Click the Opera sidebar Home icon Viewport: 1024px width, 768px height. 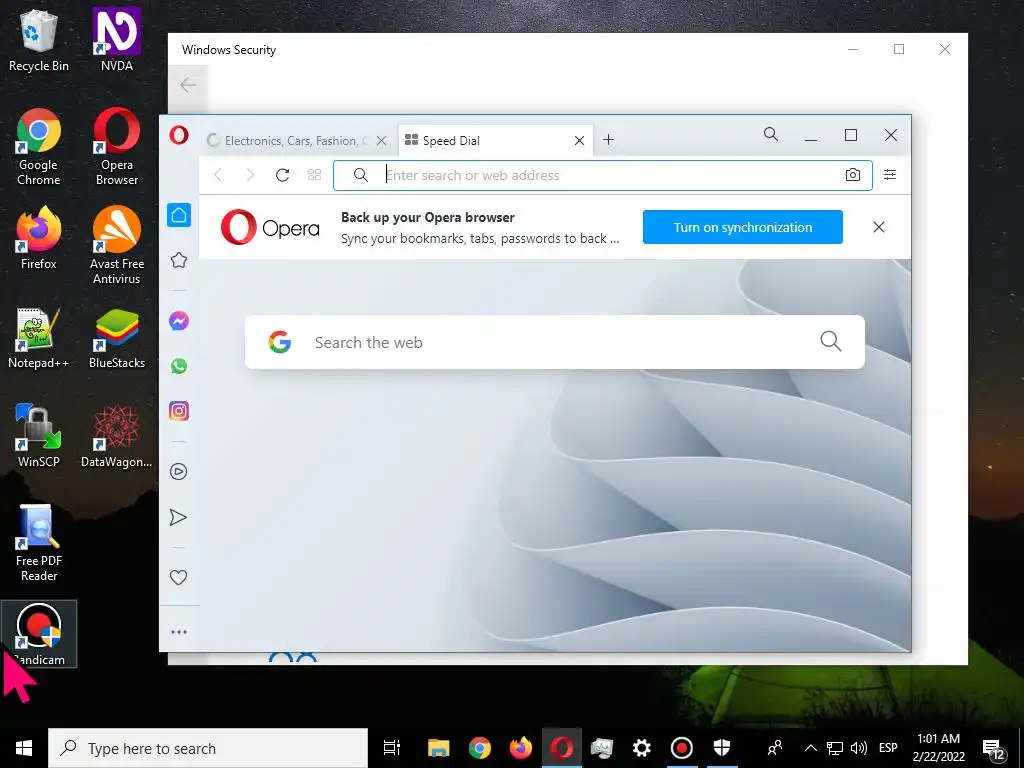pos(179,215)
